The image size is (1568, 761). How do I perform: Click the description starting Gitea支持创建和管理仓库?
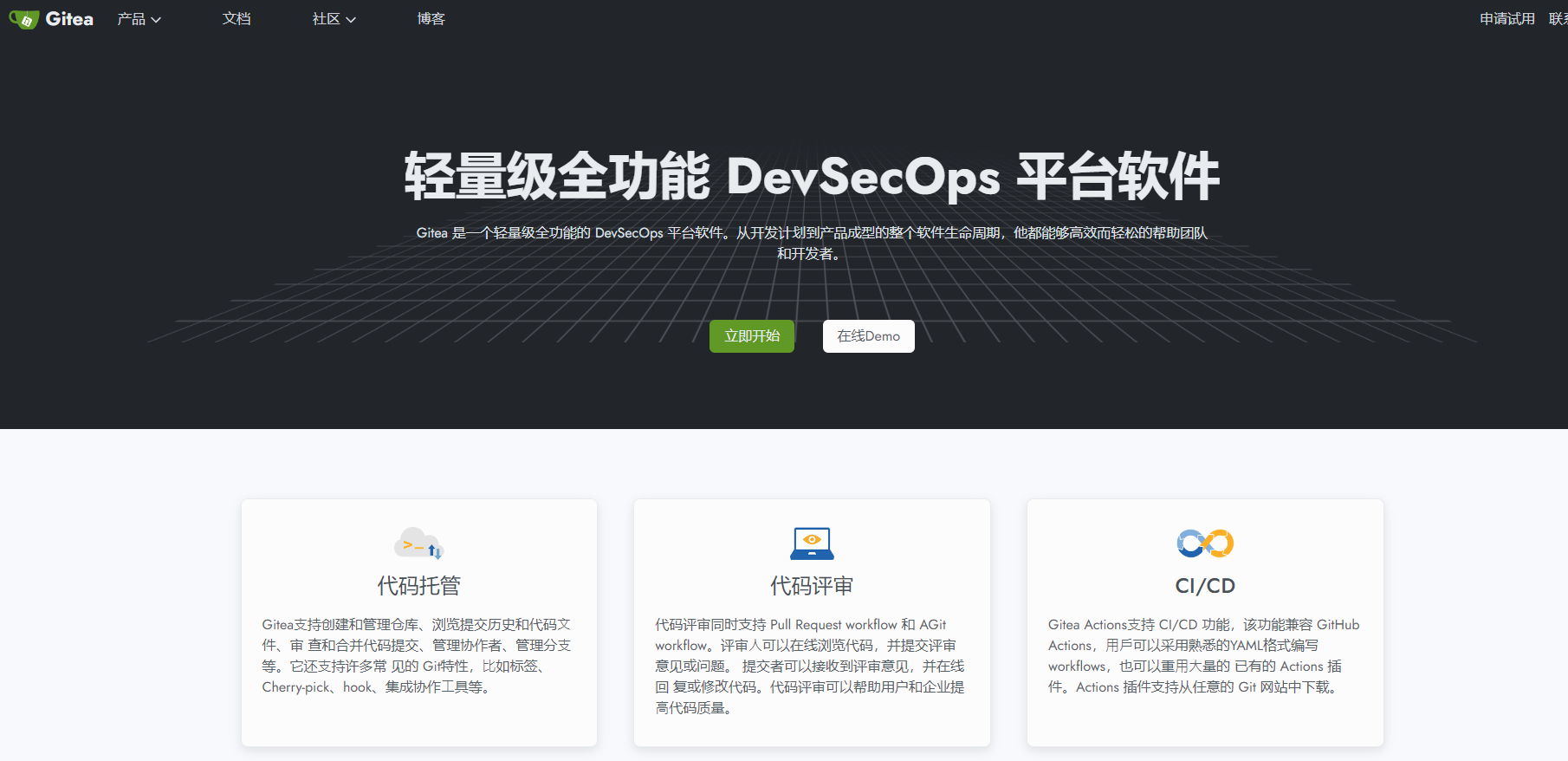(418, 656)
